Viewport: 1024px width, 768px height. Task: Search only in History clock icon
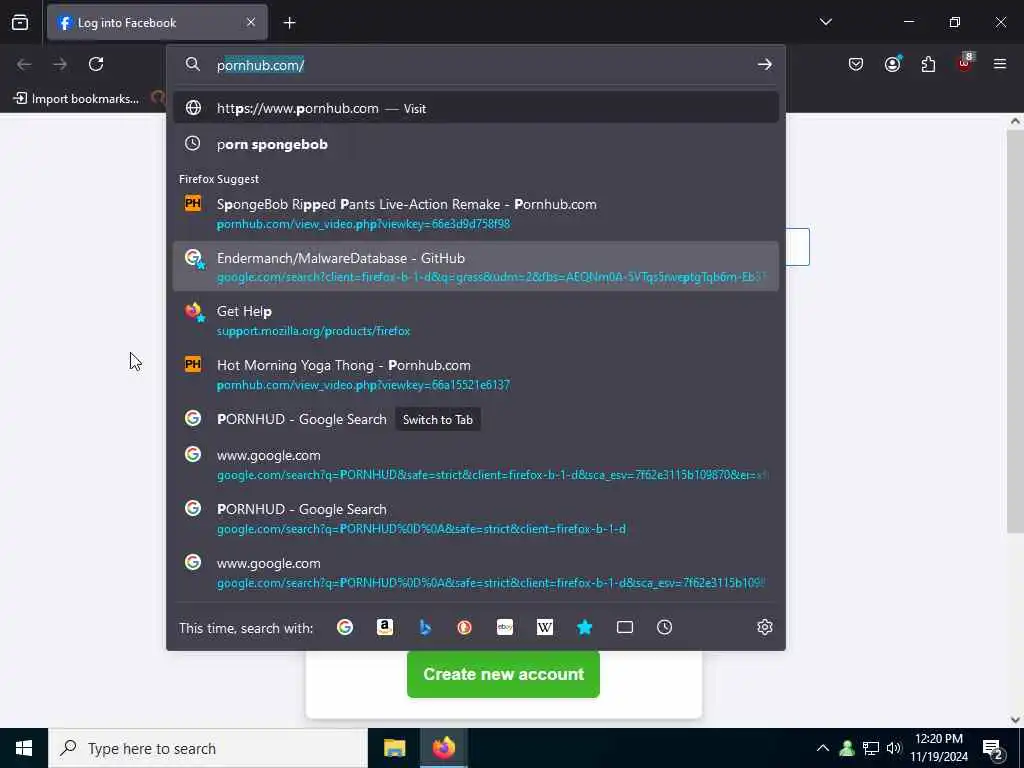pyautogui.click(x=664, y=628)
